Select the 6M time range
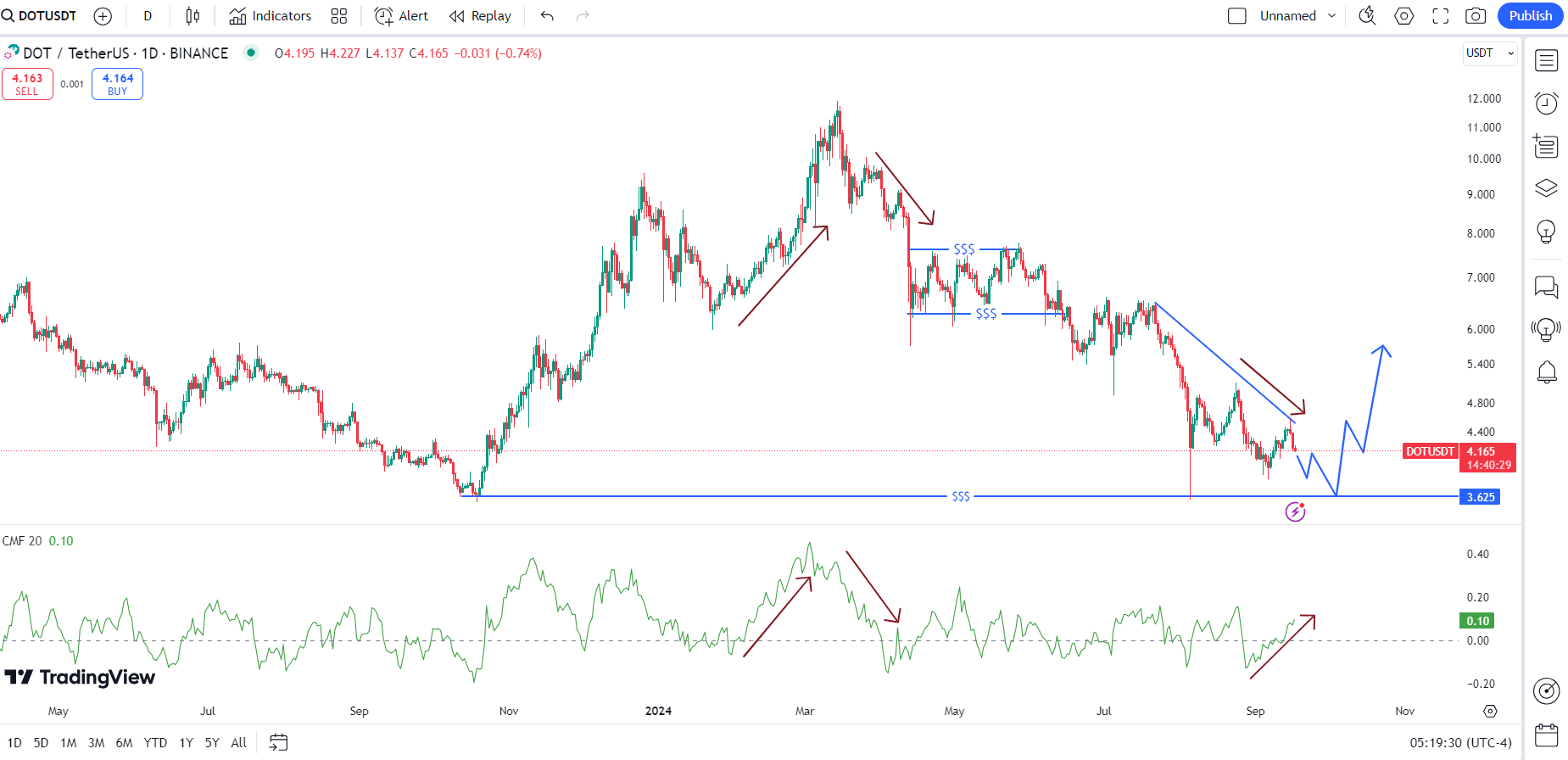 (x=124, y=742)
